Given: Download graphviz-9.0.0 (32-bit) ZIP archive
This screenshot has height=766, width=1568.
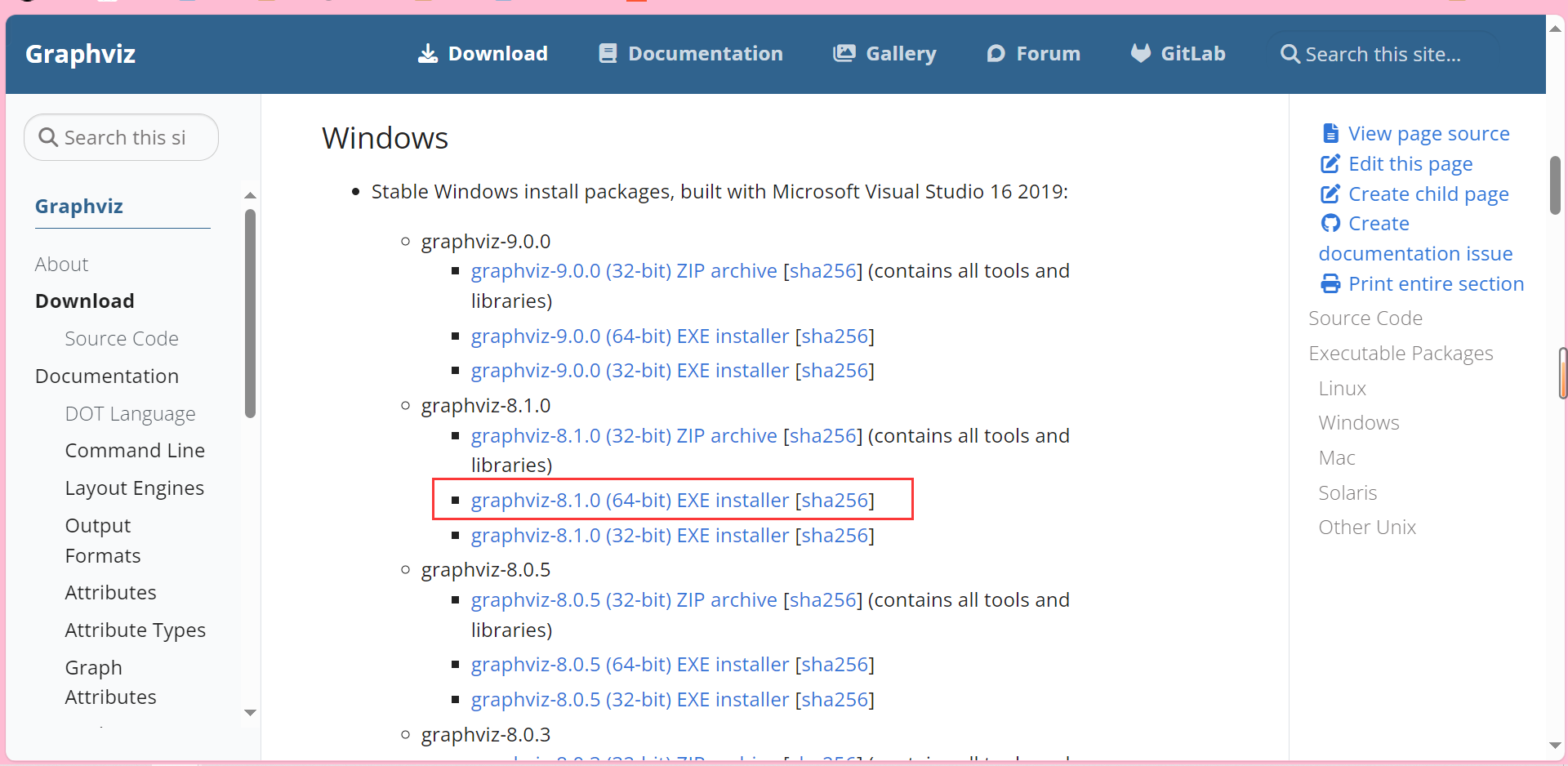Looking at the screenshot, I should point(624,270).
